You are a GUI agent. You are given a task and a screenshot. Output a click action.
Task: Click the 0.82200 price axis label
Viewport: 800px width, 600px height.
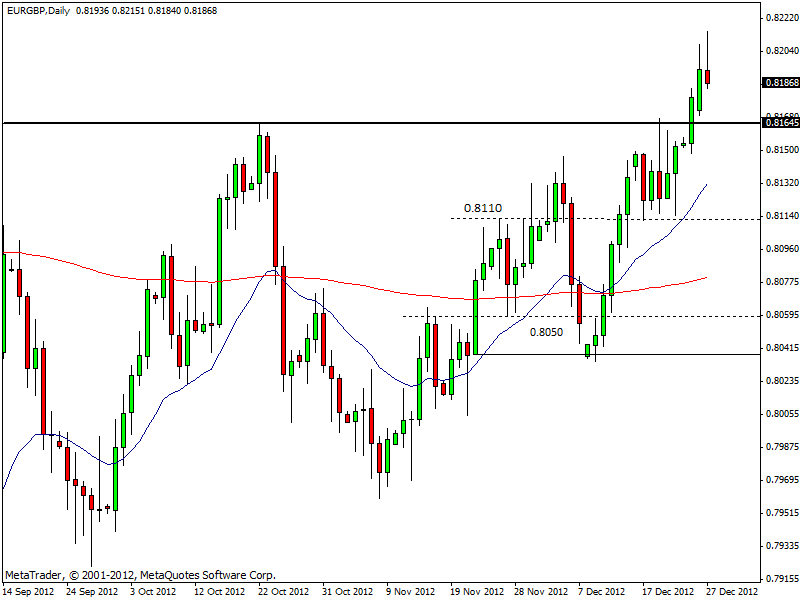pyautogui.click(x=780, y=18)
